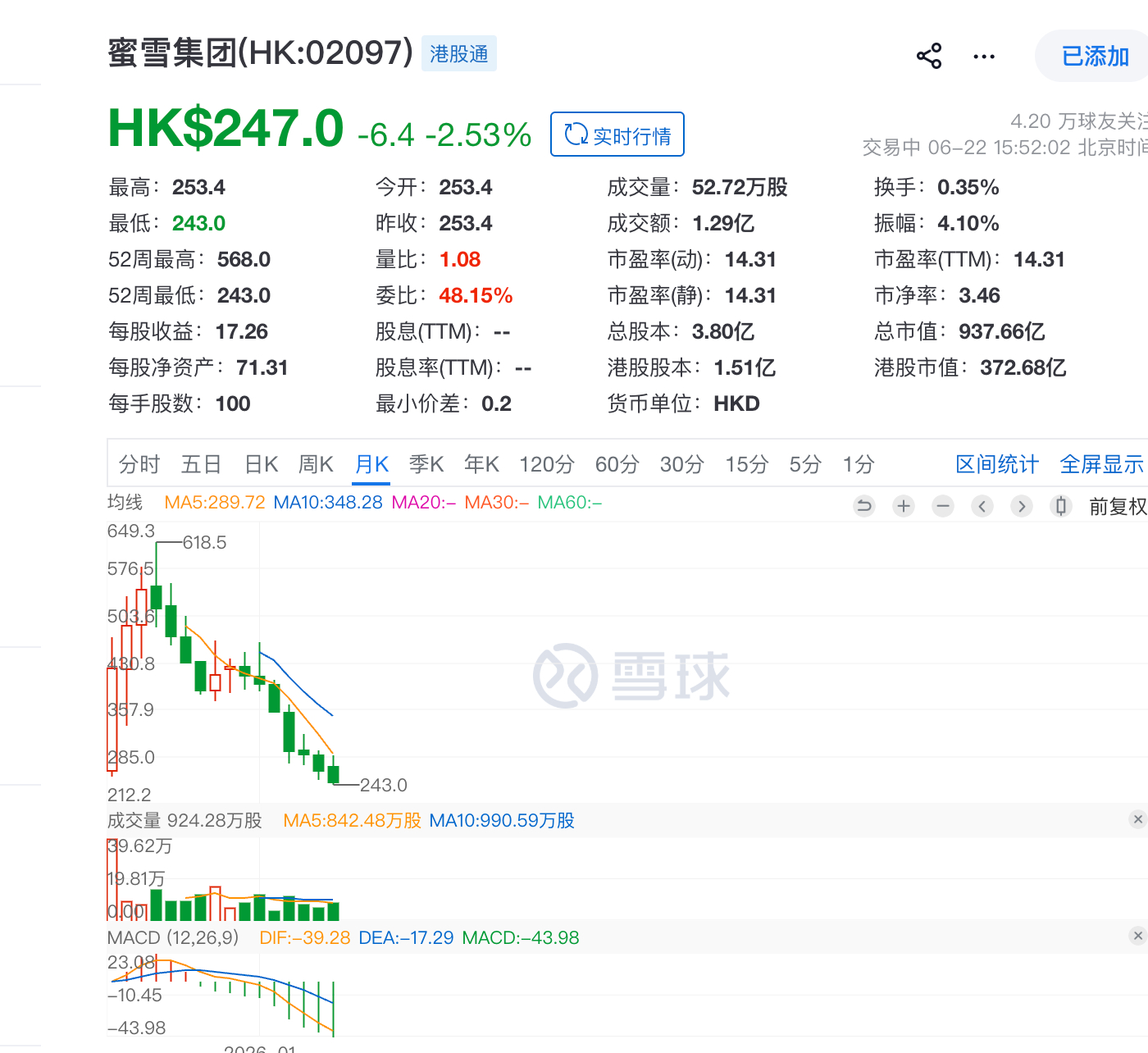Click the 成交量 value 52.72万股
1148x1053 pixels.
click(x=740, y=187)
